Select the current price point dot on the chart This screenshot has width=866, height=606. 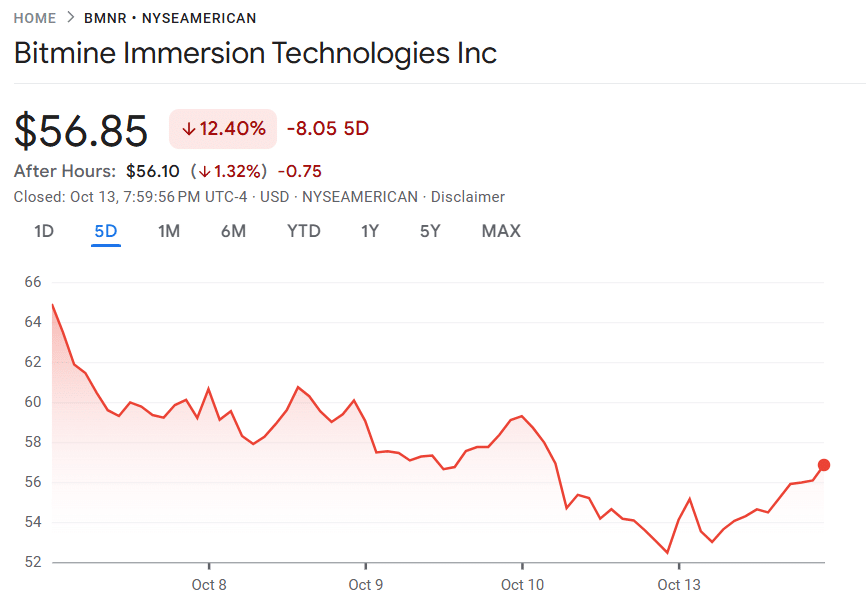point(824,464)
